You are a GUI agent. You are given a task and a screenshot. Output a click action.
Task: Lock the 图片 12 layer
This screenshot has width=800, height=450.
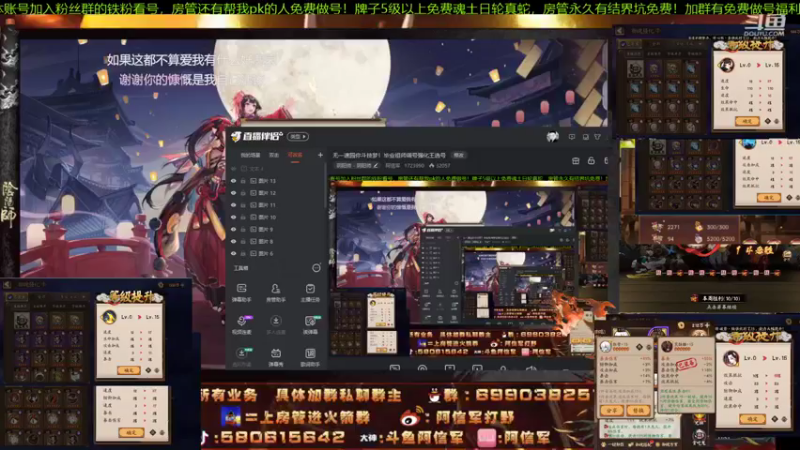tap(243, 193)
